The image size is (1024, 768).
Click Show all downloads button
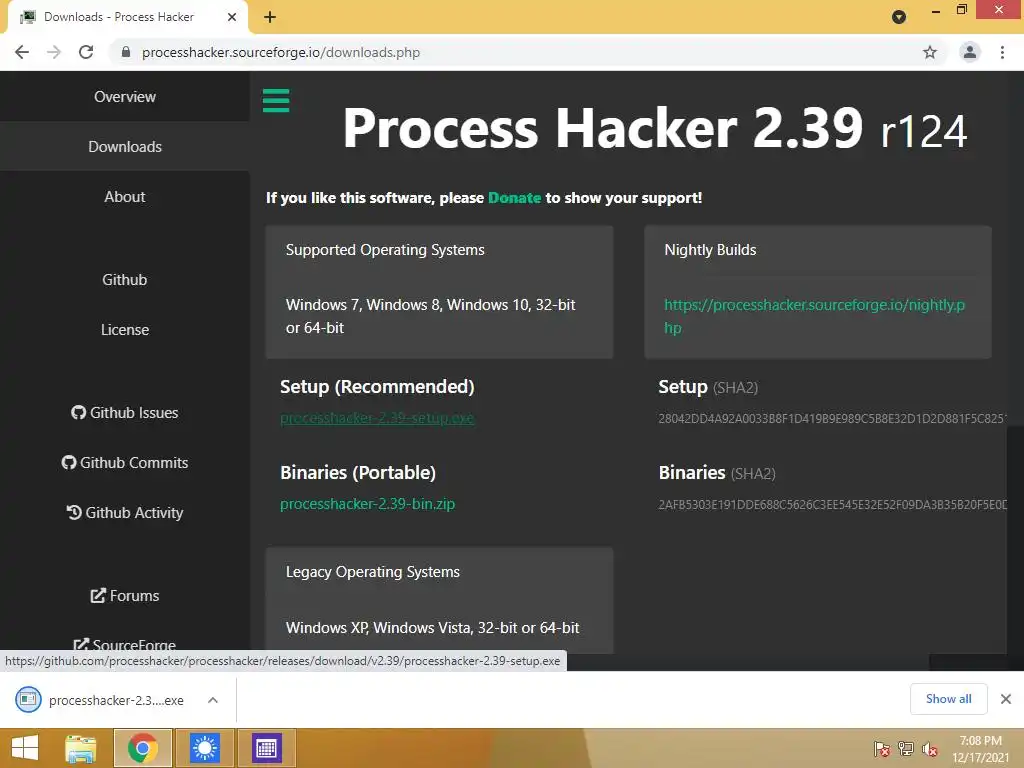[948, 699]
